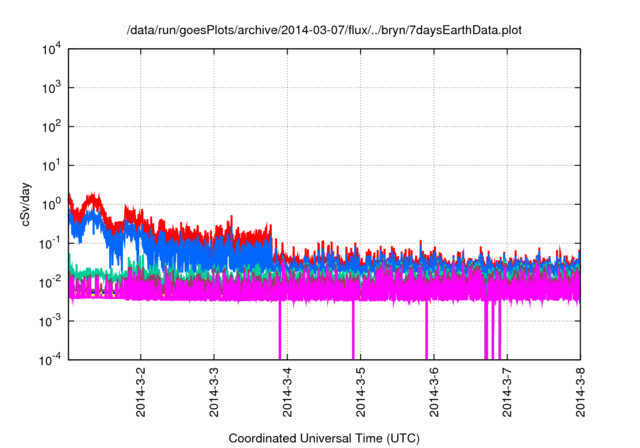The height and width of the screenshot is (448, 640).
Task: Click the 10^4 y-axis tick label
Action: coord(51,49)
